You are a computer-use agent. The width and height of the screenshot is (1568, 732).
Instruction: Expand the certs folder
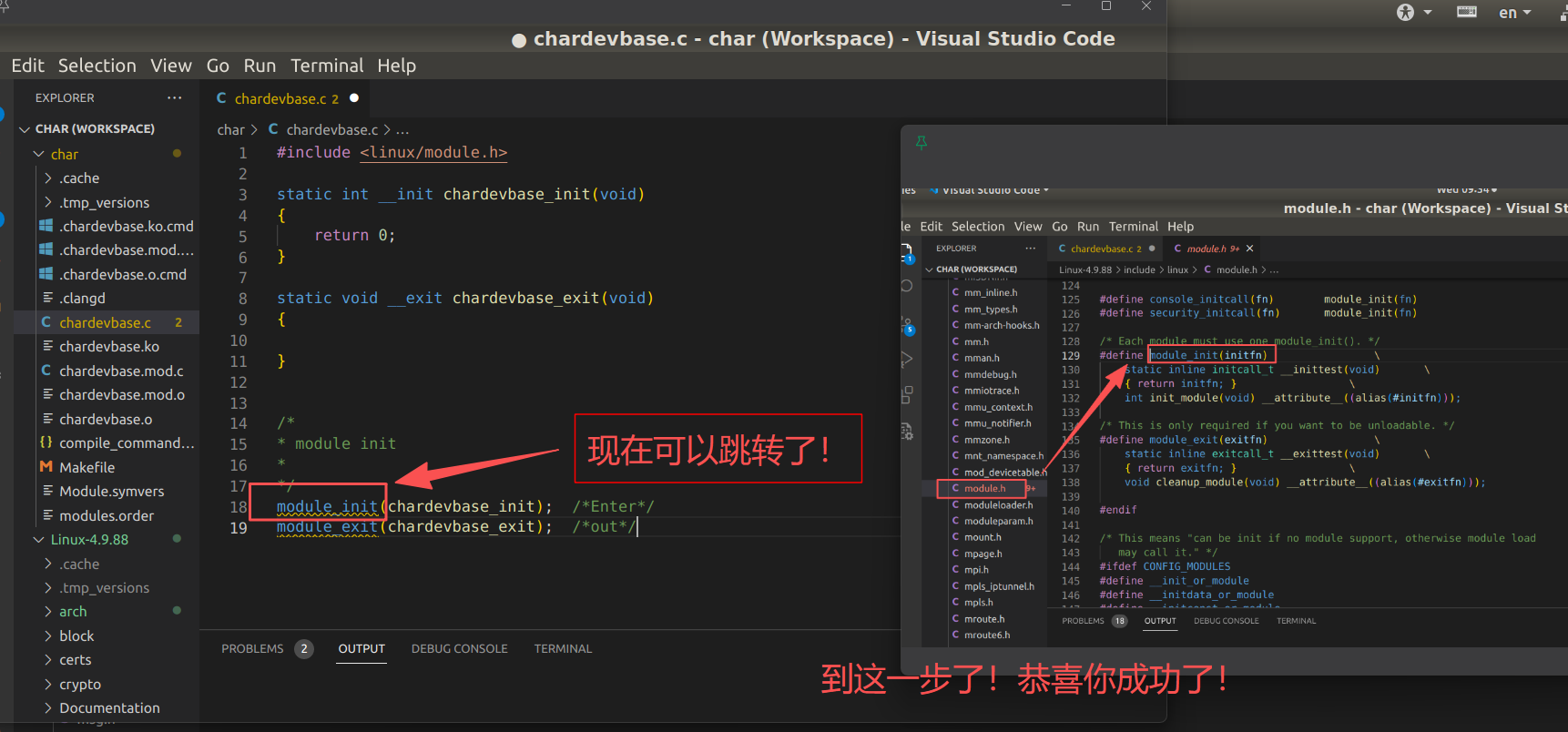tap(48, 660)
